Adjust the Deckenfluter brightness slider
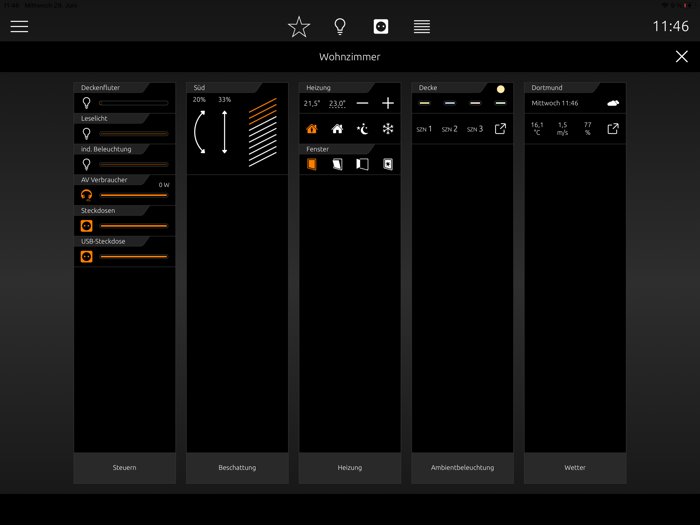Image resolution: width=700 pixels, height=525 pixels. (133, 103)
